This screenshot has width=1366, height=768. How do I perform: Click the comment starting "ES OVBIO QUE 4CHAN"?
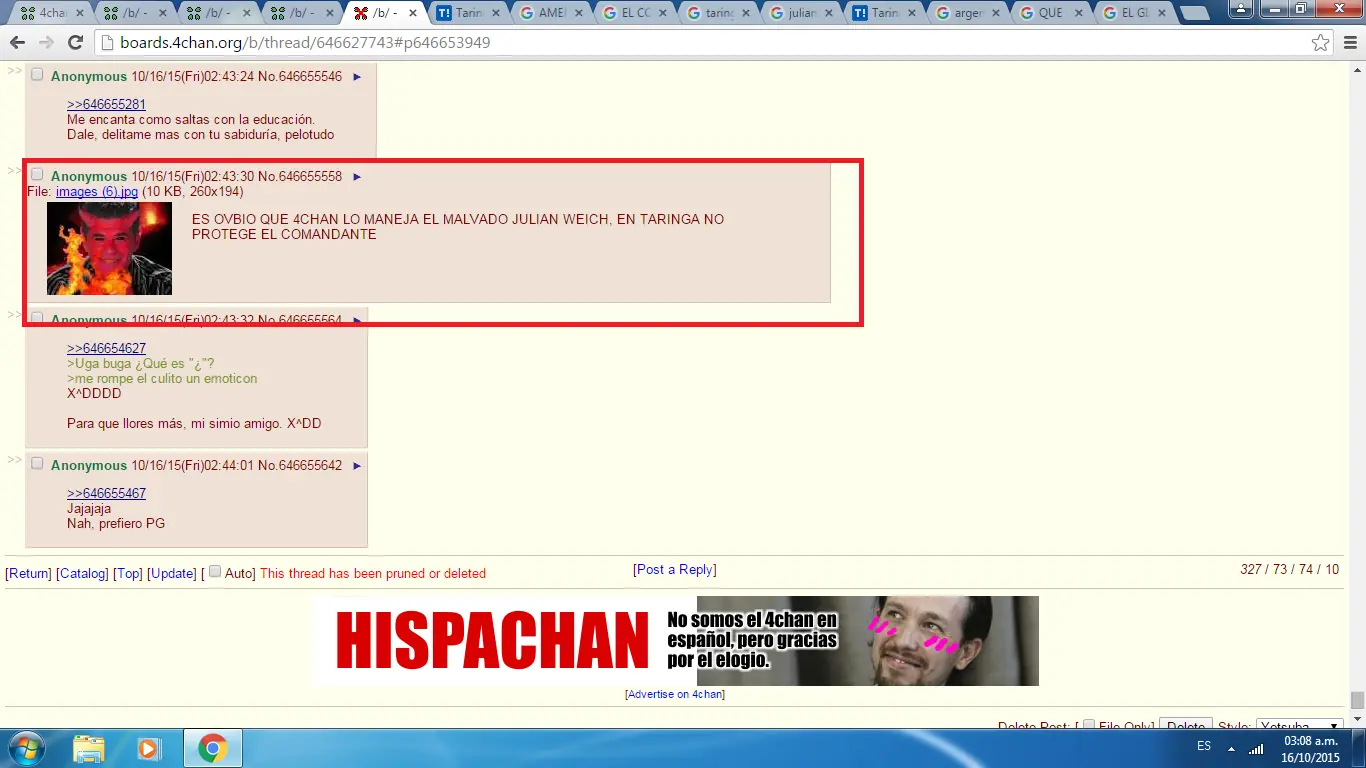[x=458, y=227]
